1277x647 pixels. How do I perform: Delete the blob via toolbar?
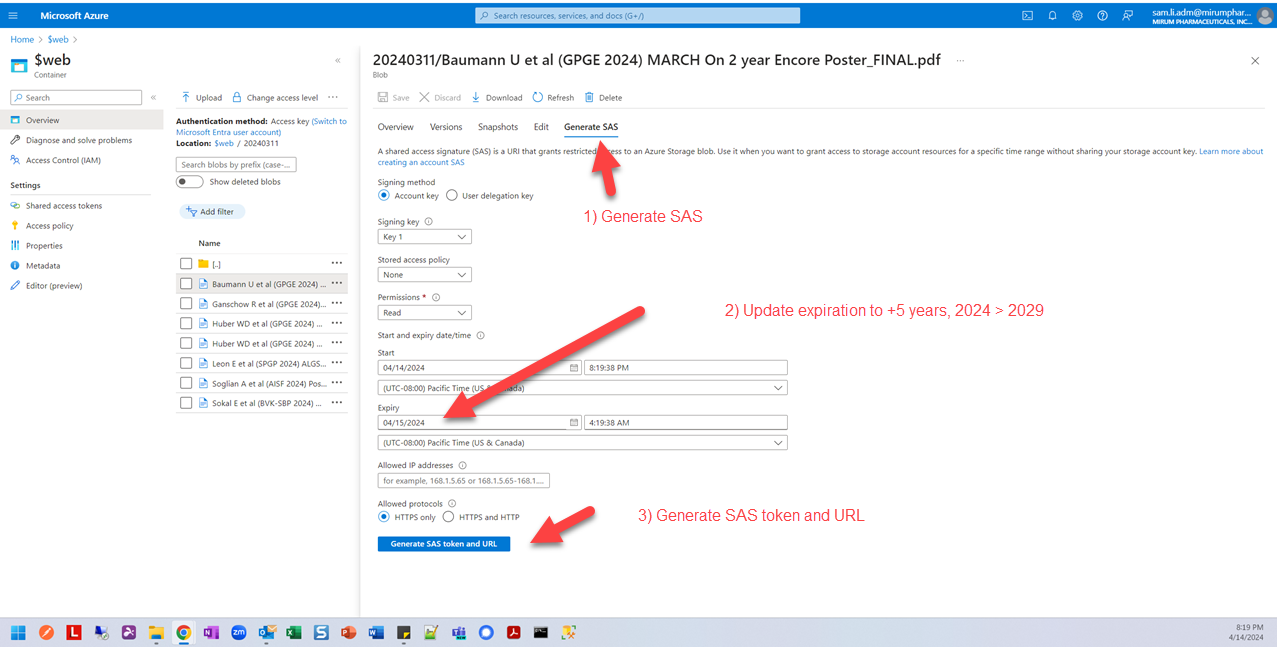(603, 97)
